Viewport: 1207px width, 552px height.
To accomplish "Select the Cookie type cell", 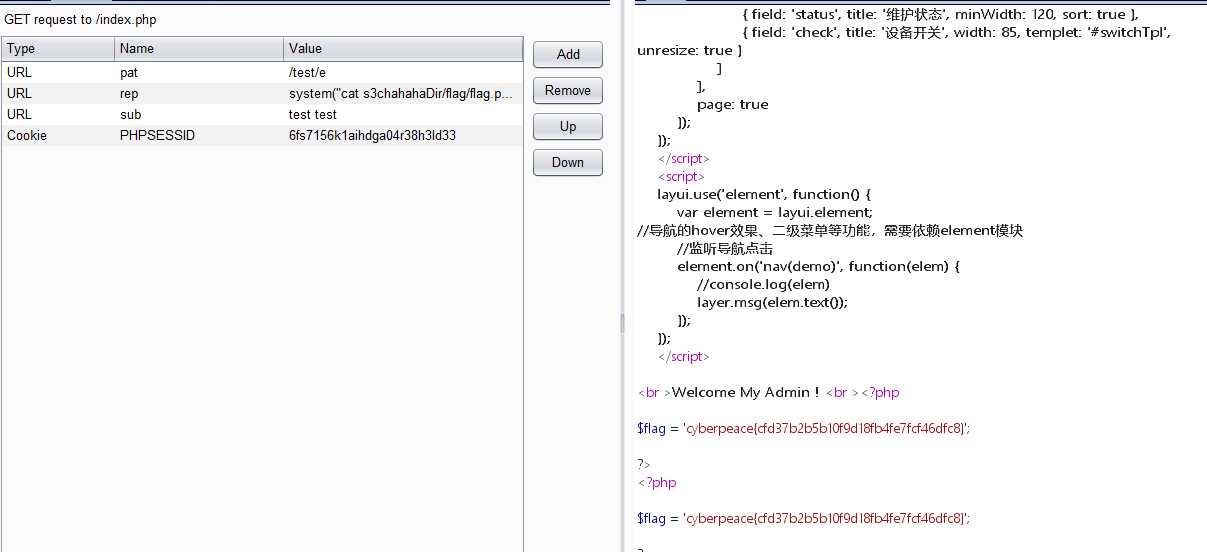I will [x=58, y=135].
